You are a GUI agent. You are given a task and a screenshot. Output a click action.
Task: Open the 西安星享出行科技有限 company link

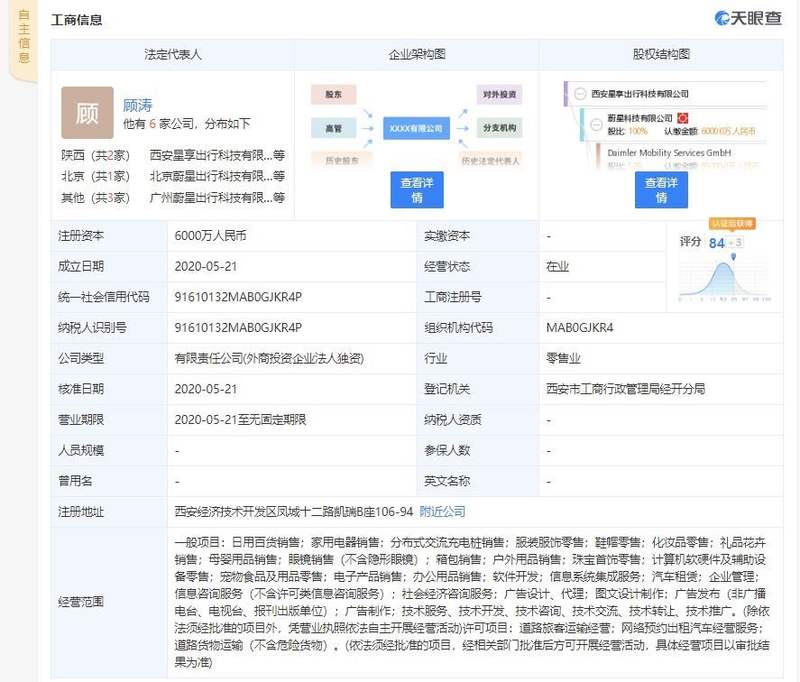tap(211, 155)
